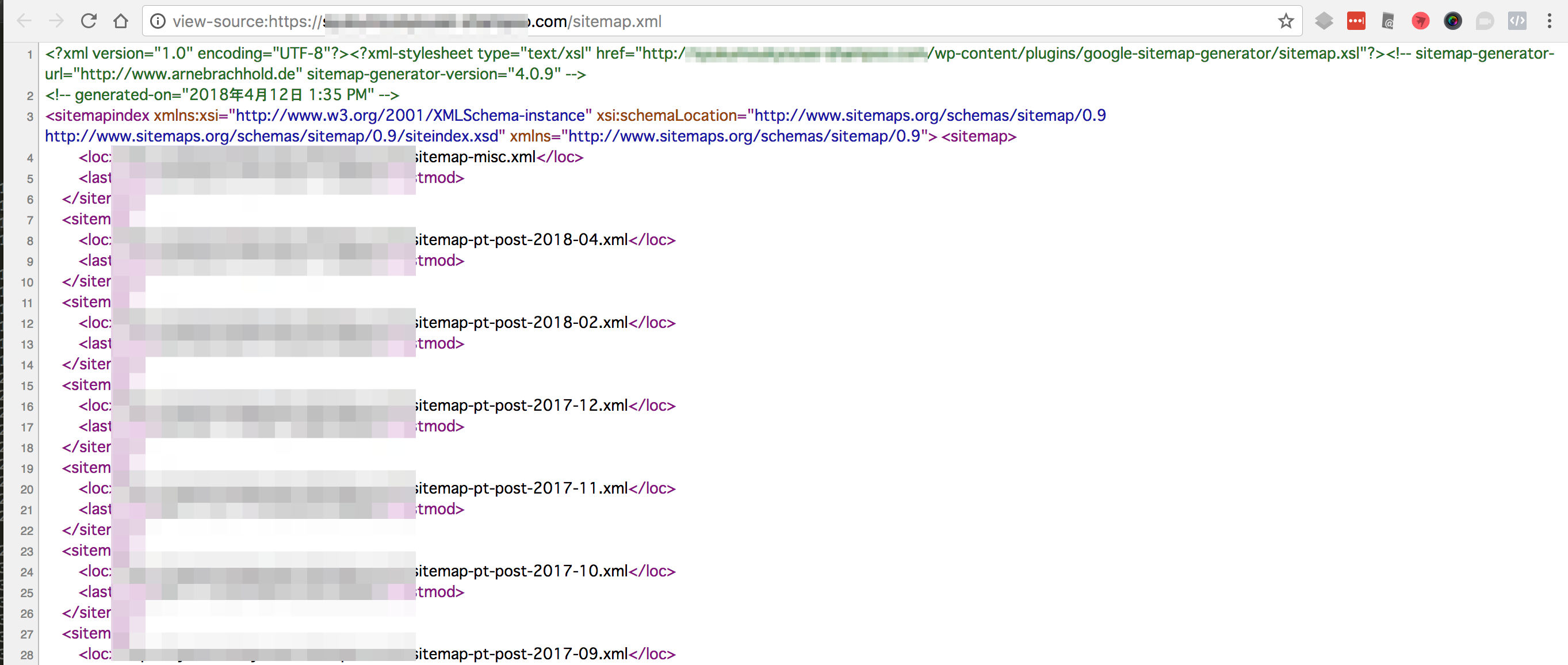
Task: Click line number 3 in the gutter
Action: (x=29, y=116)
